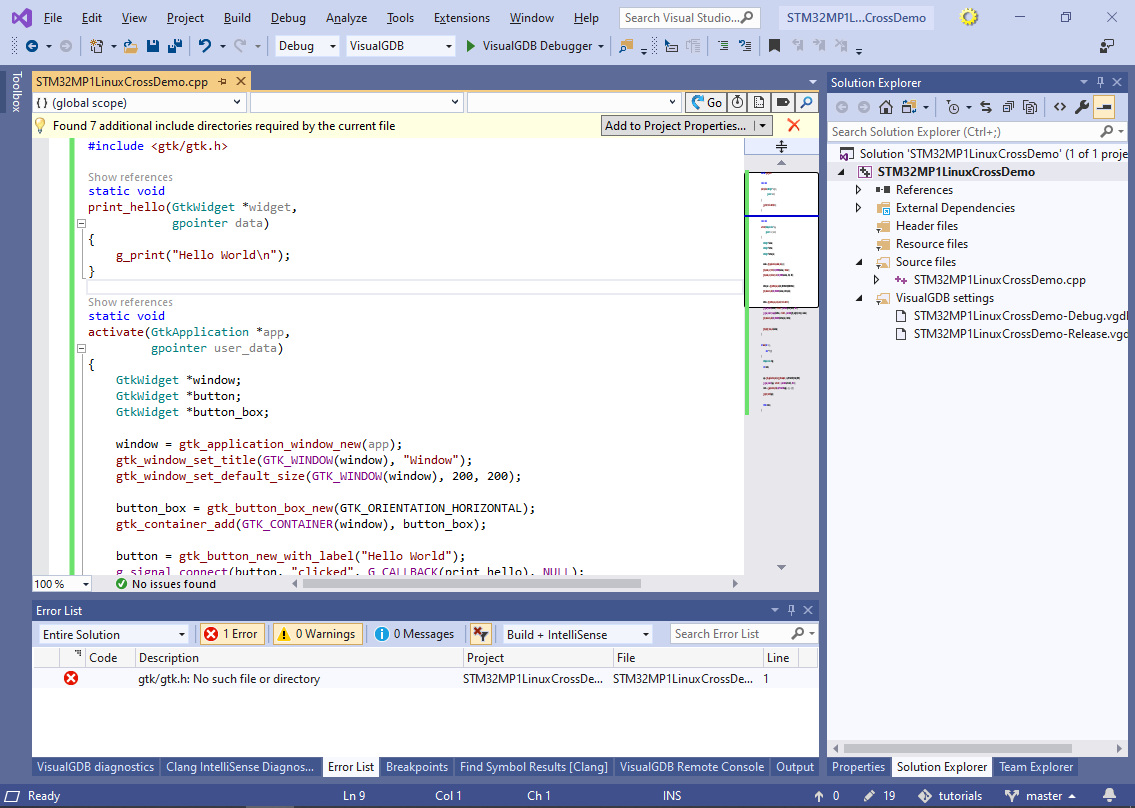Screen dimensions: 1135x808
Task: Click the Open File folder icon
Action: [130, 46]
